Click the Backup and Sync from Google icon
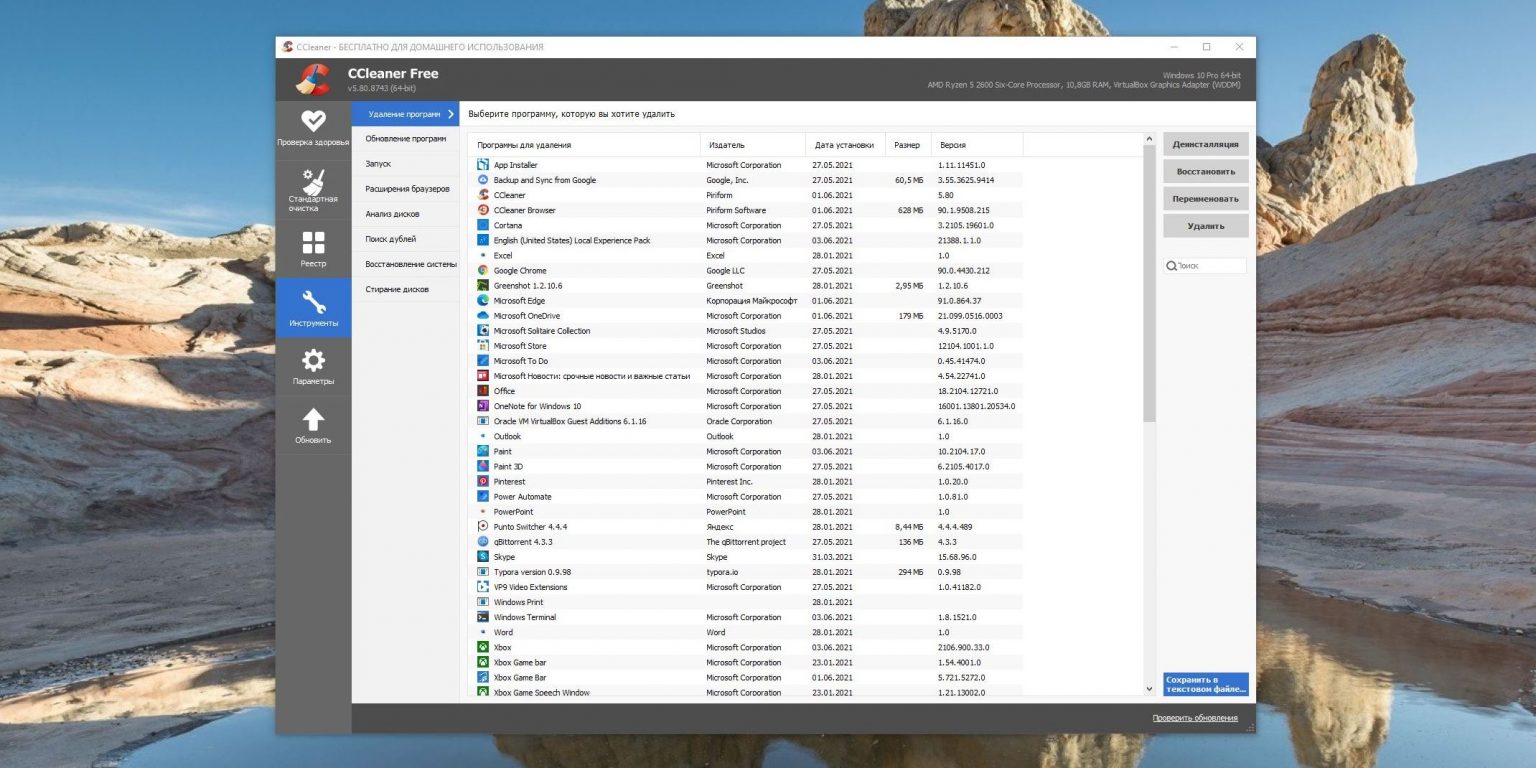This screenshot has width=1536, height=768. click(483, 180)
